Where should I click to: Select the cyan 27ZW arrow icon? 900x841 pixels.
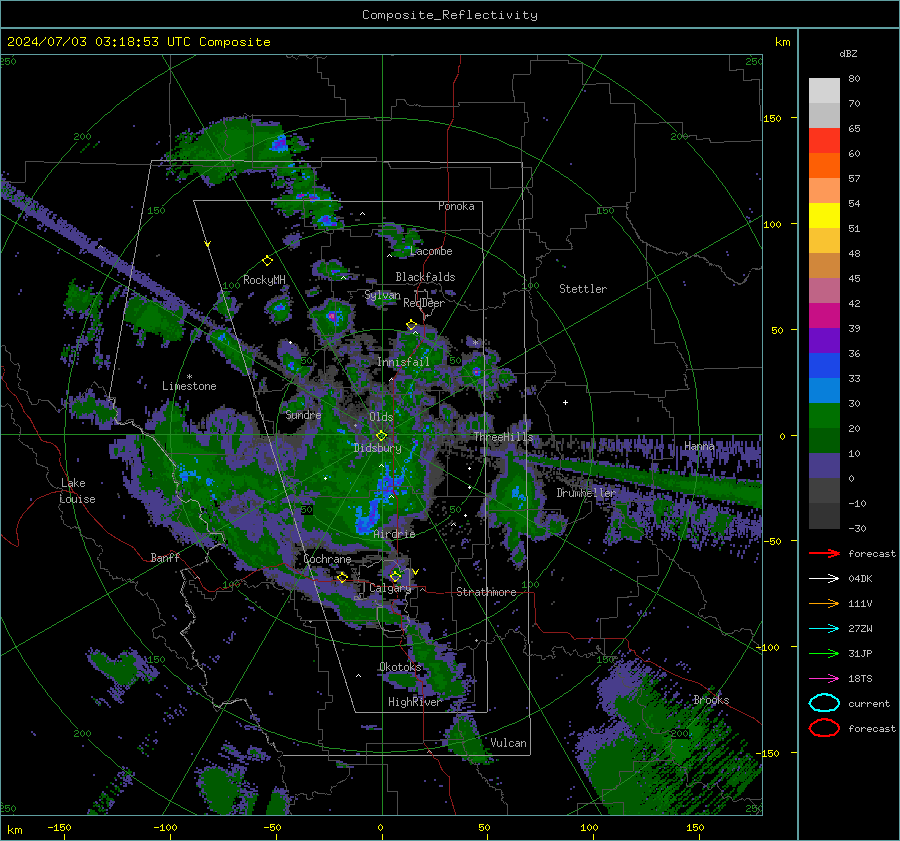point(824,629)
